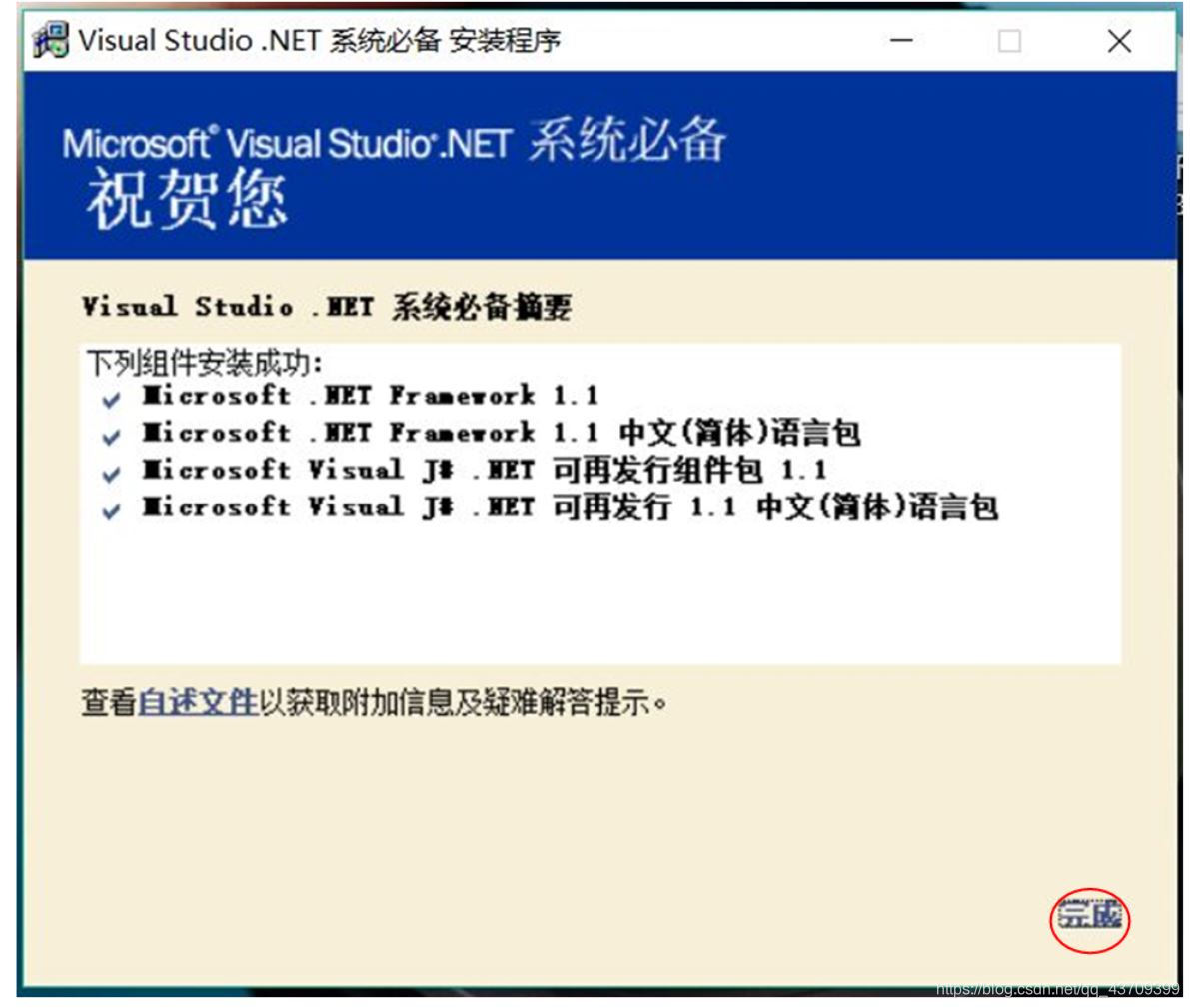
Task: Click the 完成 finish link
Action: point(1090,915)
